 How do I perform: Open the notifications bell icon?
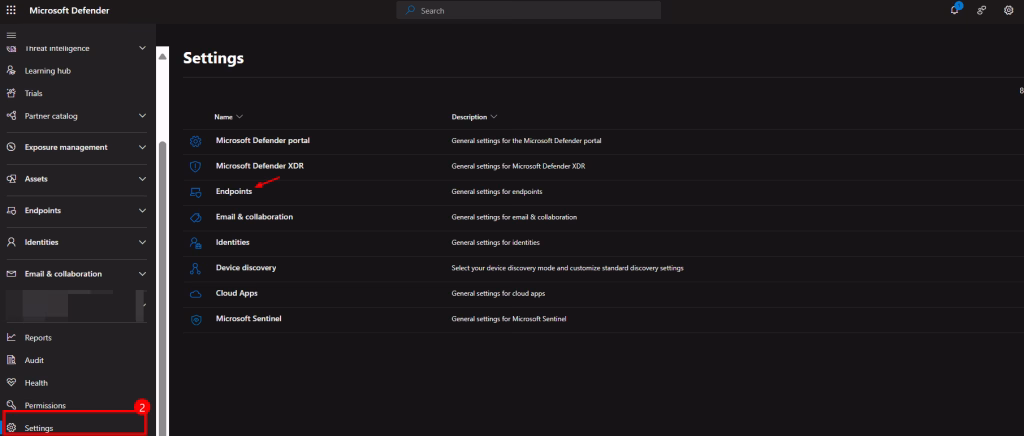point(955,10)
